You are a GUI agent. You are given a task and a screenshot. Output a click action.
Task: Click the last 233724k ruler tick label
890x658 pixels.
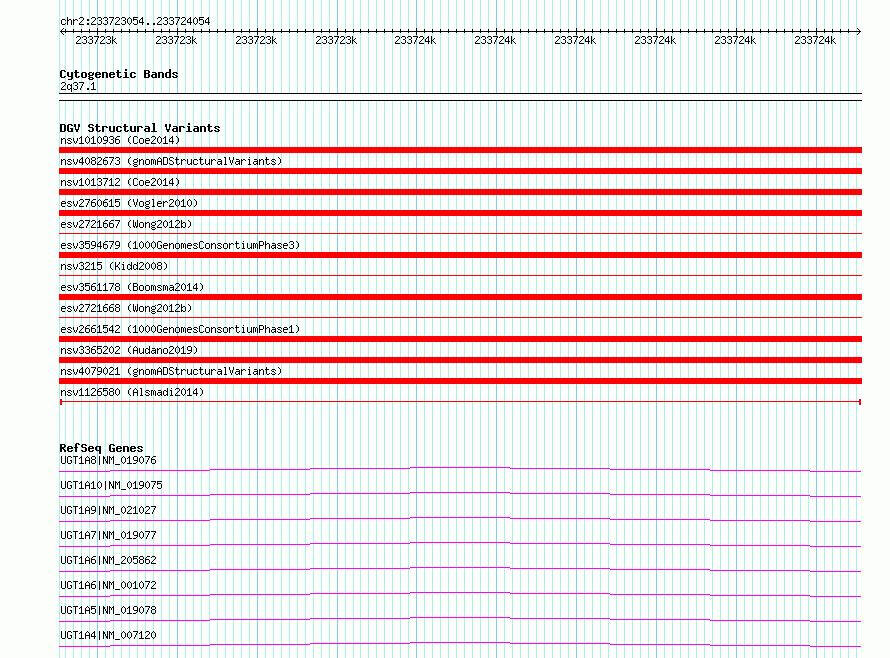click(815, 40)
